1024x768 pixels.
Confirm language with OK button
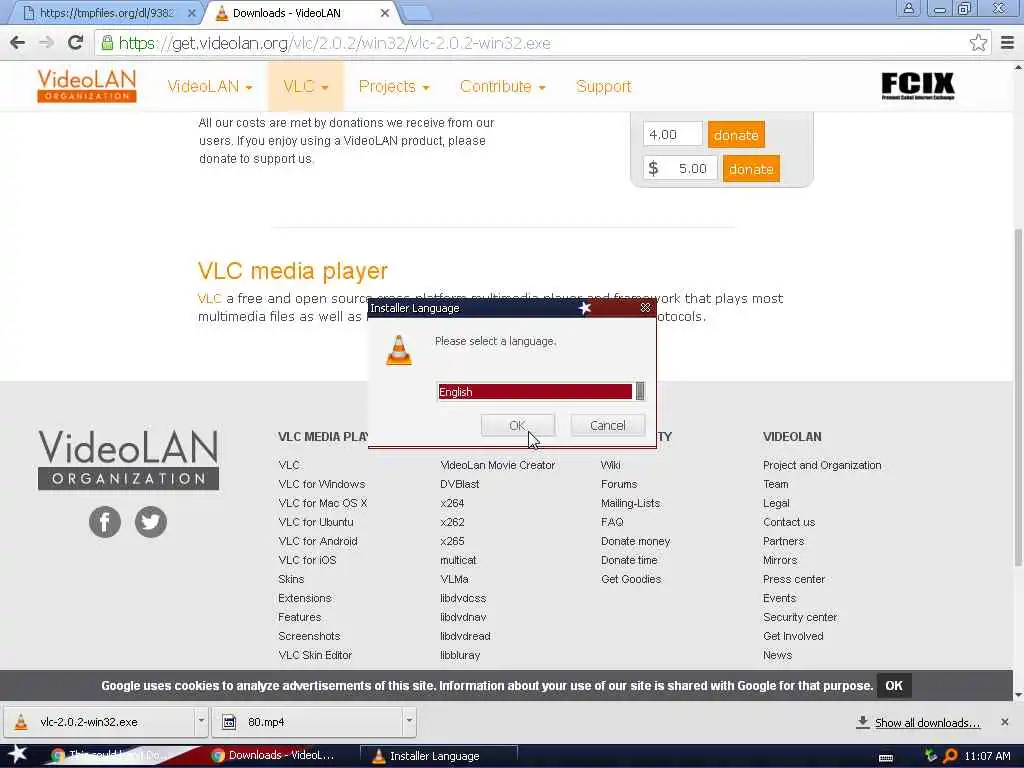click(x=518, y=425)
